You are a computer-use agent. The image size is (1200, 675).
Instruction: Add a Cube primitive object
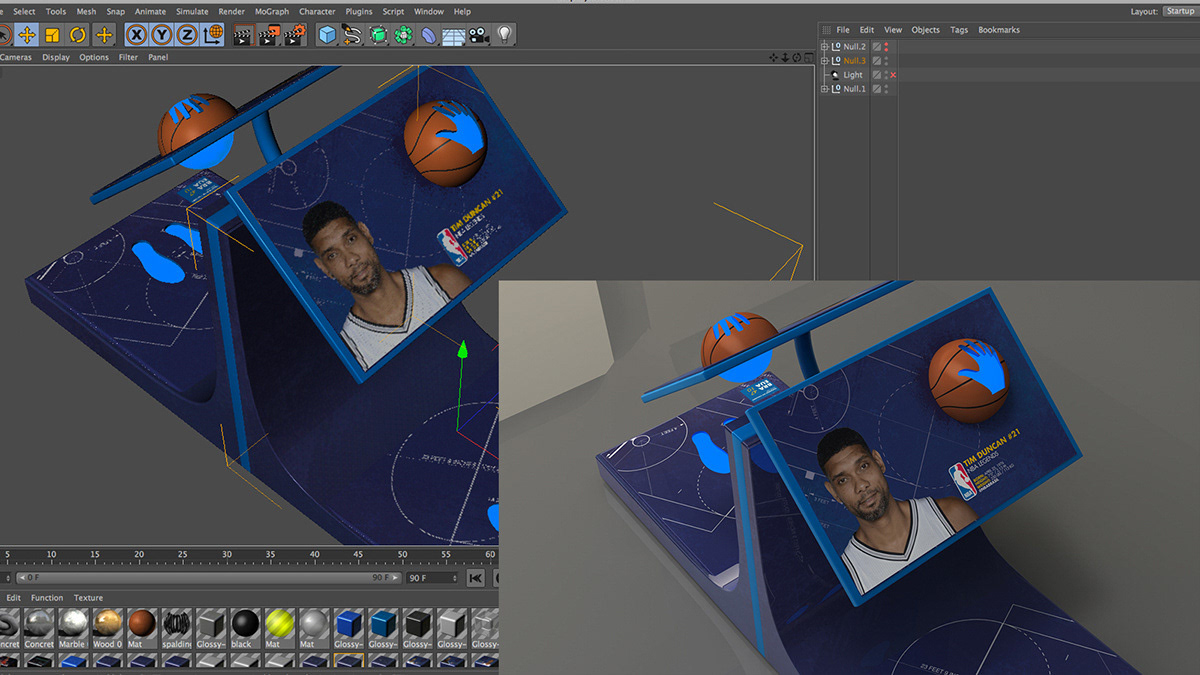[327, 35]
